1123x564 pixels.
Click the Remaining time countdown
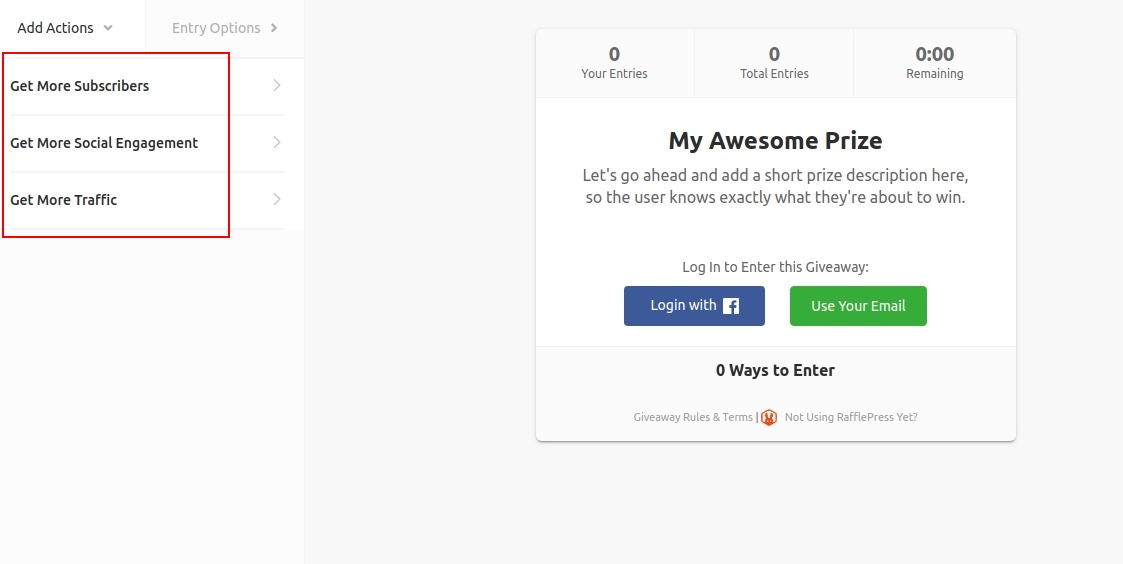coord(935,63)
